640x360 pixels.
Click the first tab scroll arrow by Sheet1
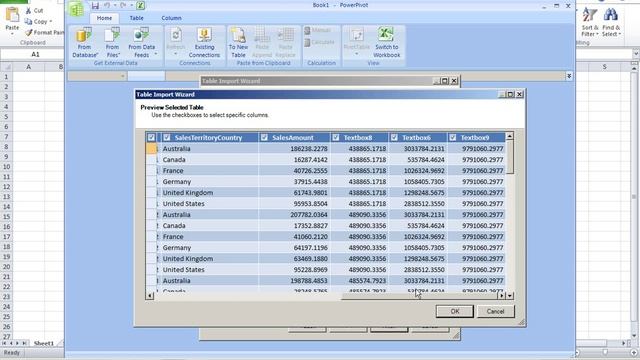pos(5,343)
